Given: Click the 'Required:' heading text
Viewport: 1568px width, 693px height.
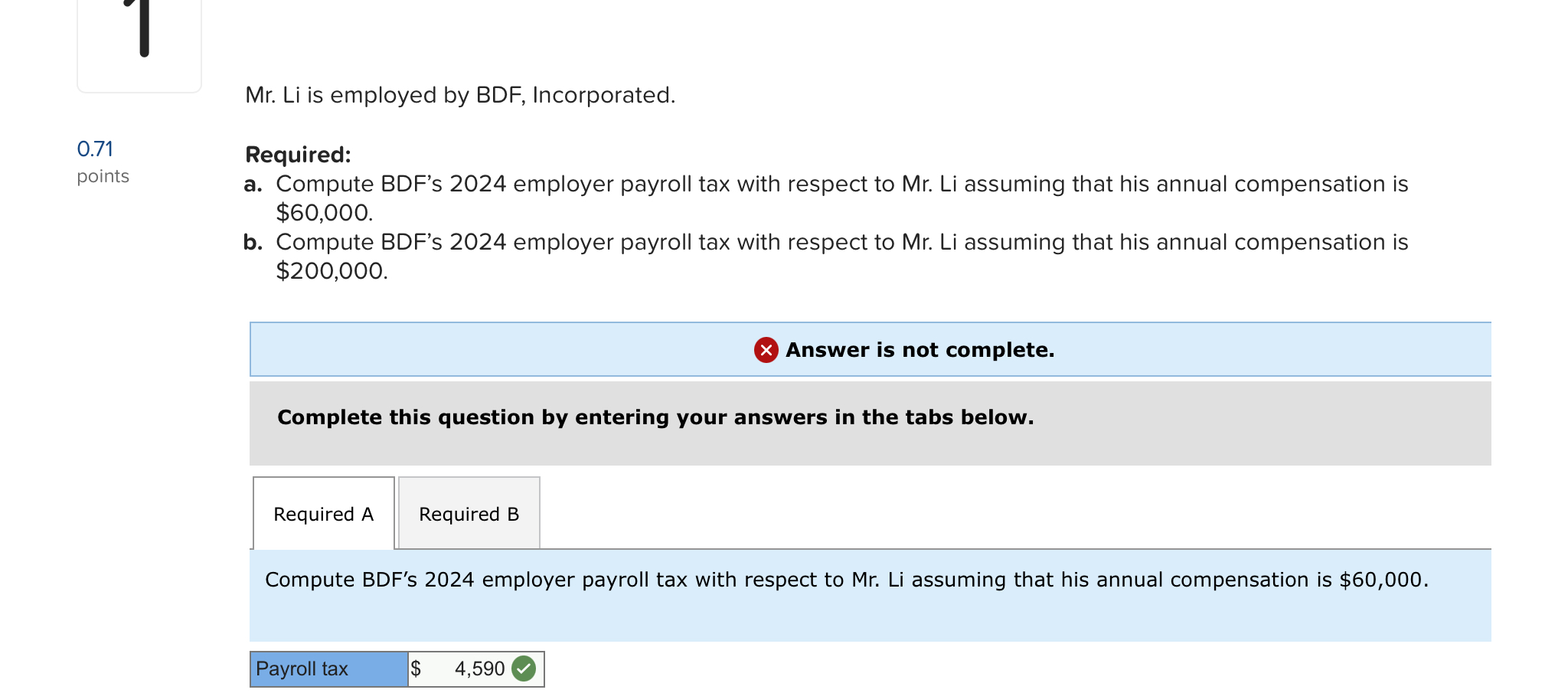Looking at the screenshot, I should (x=297, y=154).
